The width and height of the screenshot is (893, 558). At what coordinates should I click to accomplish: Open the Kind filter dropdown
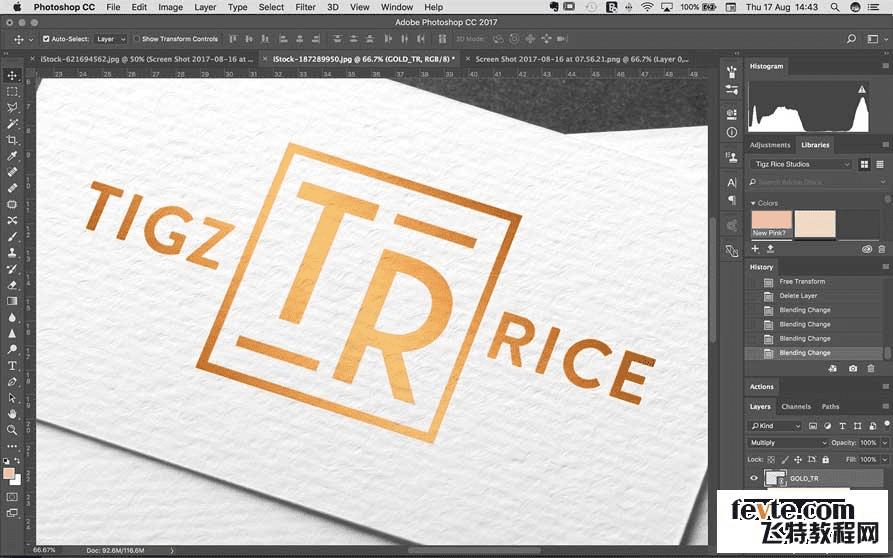[x=776, y=426]
